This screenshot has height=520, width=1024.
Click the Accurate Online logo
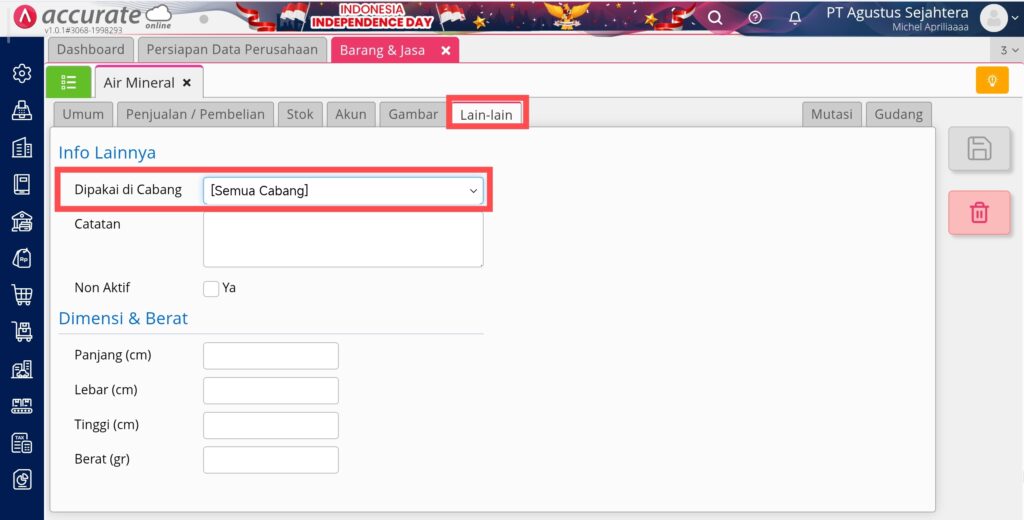93,18
